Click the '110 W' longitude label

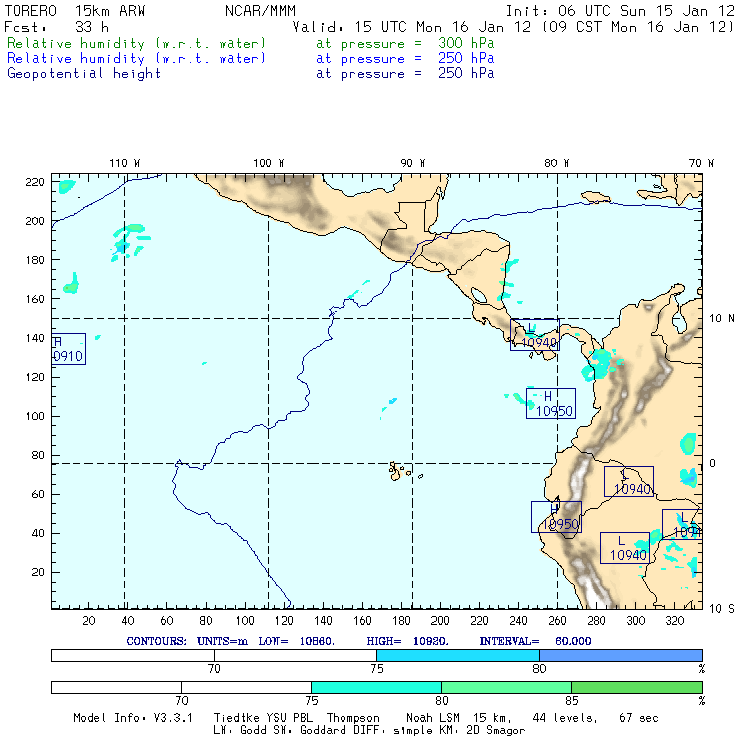coord(125,163)
